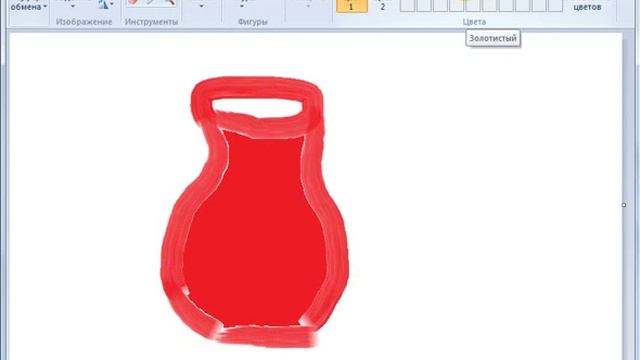Click the 'Цвета' group label
The image size is (640, 360).
point(474,22)
